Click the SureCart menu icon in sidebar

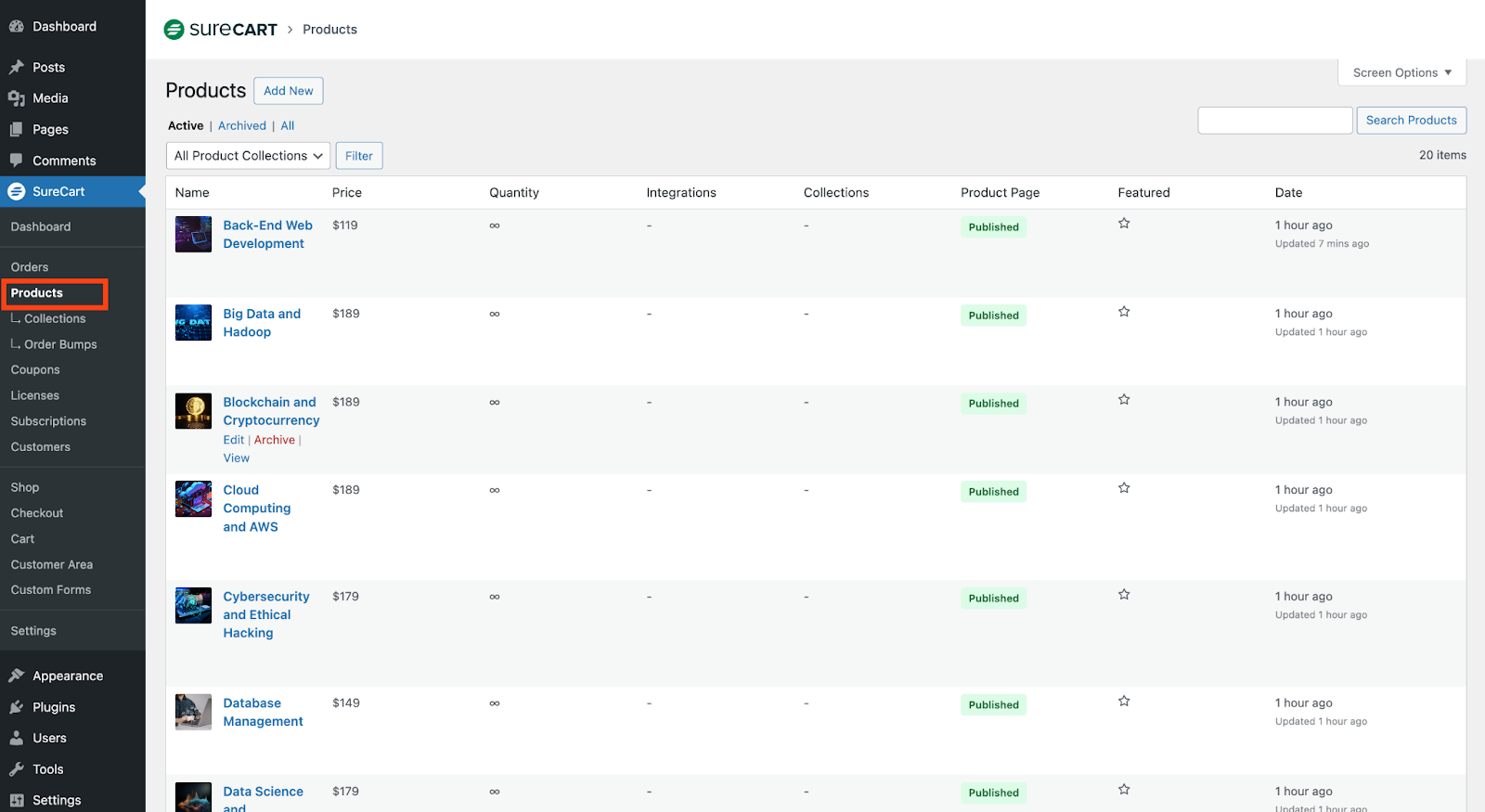[16, 191]
